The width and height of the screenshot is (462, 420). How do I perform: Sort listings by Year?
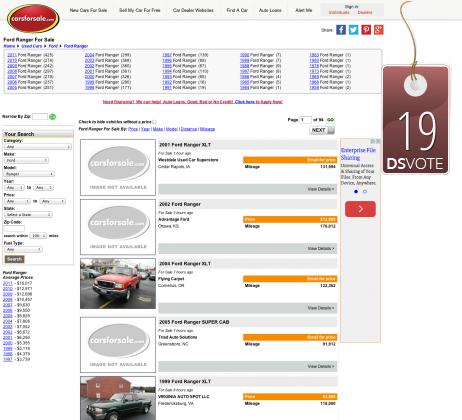coord(145,129)
